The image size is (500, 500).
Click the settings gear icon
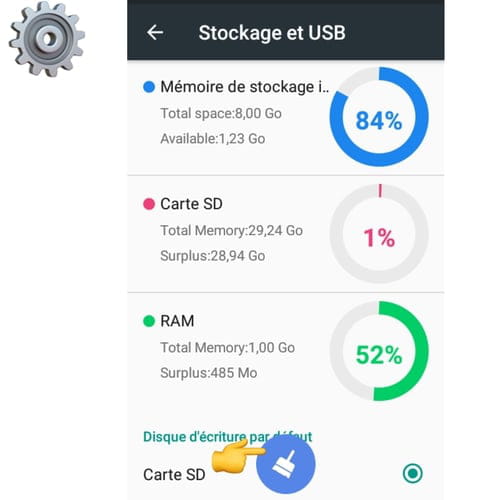(x=47, y=38)
